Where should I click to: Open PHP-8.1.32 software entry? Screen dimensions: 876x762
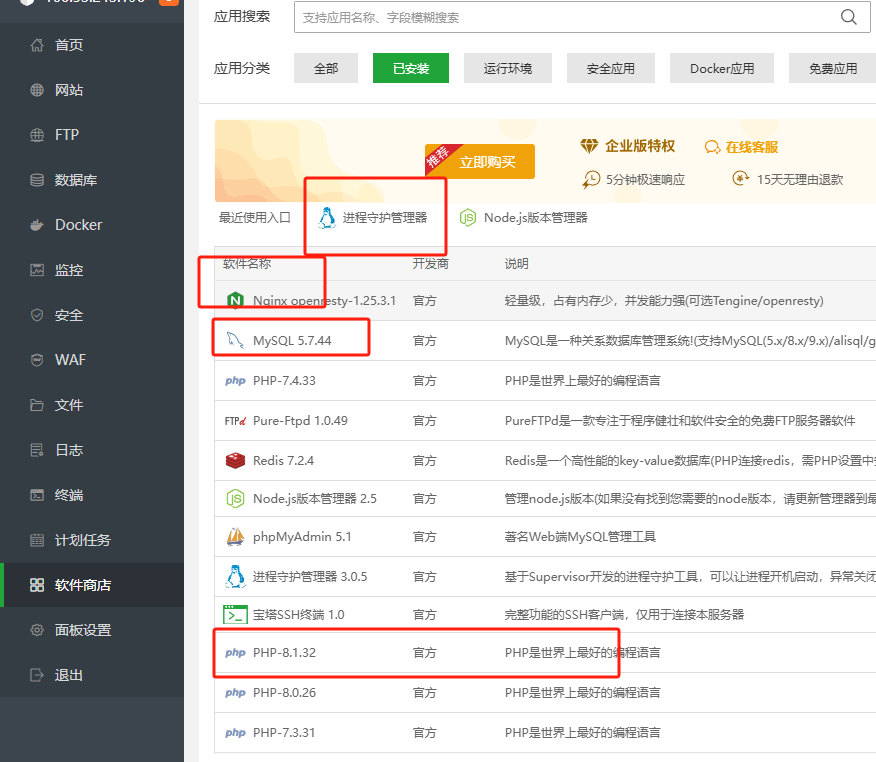(284, 653)
